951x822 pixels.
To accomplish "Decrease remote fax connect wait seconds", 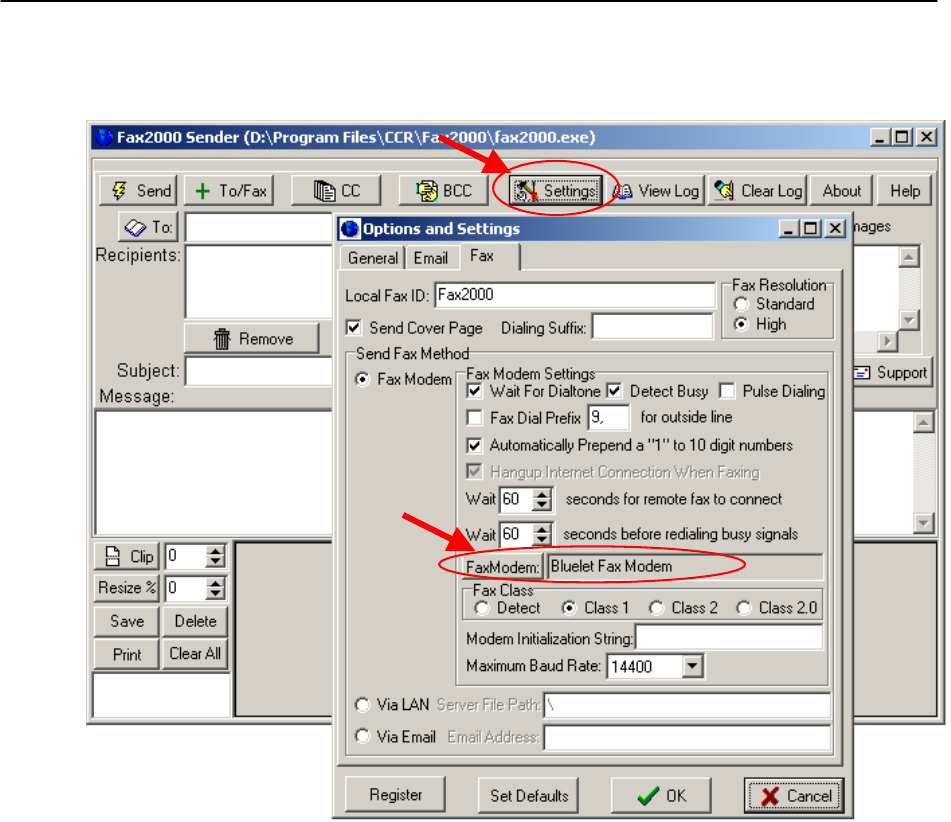I will tap(542, 505).
